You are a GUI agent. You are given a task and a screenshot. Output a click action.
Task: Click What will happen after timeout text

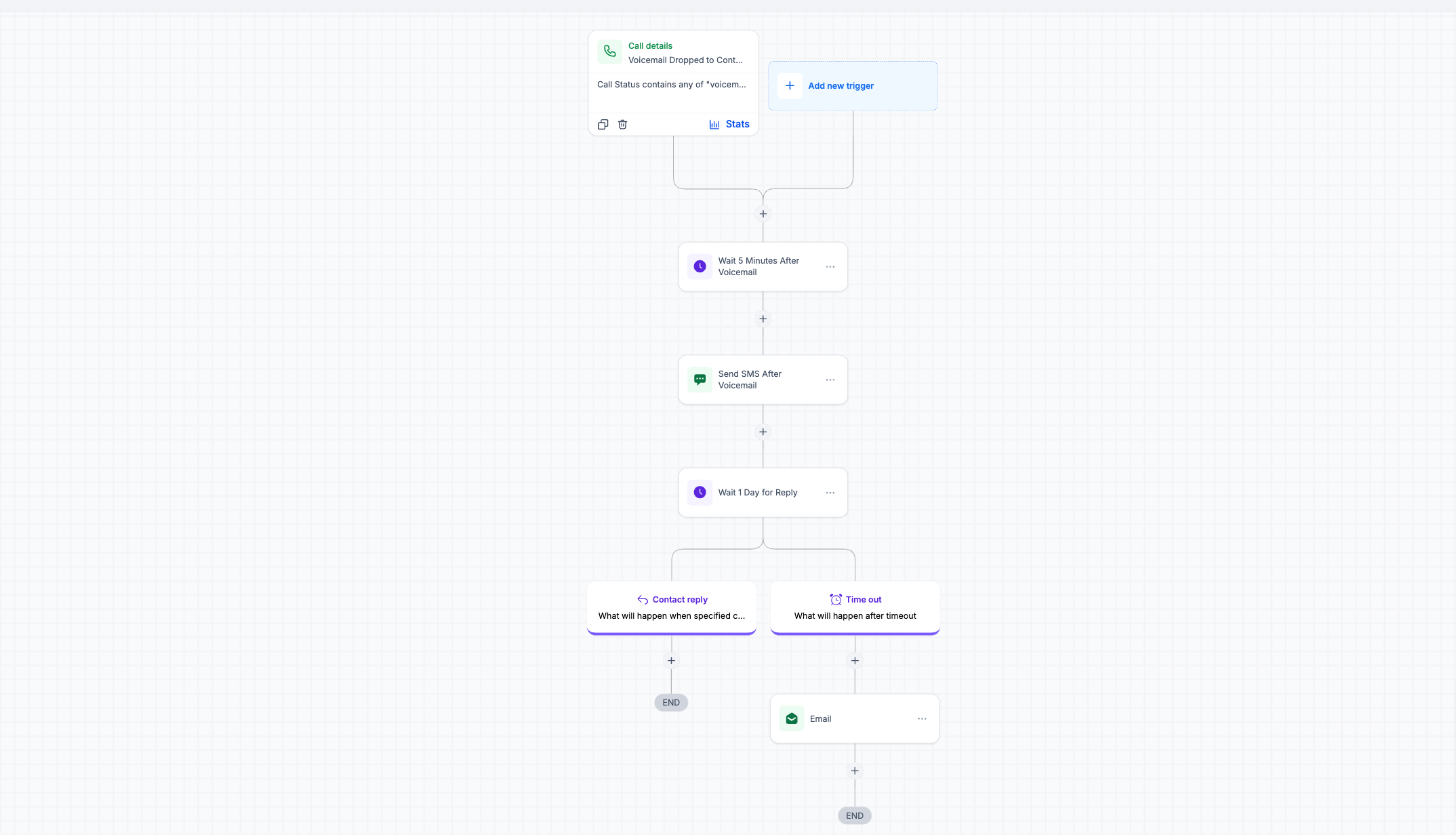[x=855, y=616]
